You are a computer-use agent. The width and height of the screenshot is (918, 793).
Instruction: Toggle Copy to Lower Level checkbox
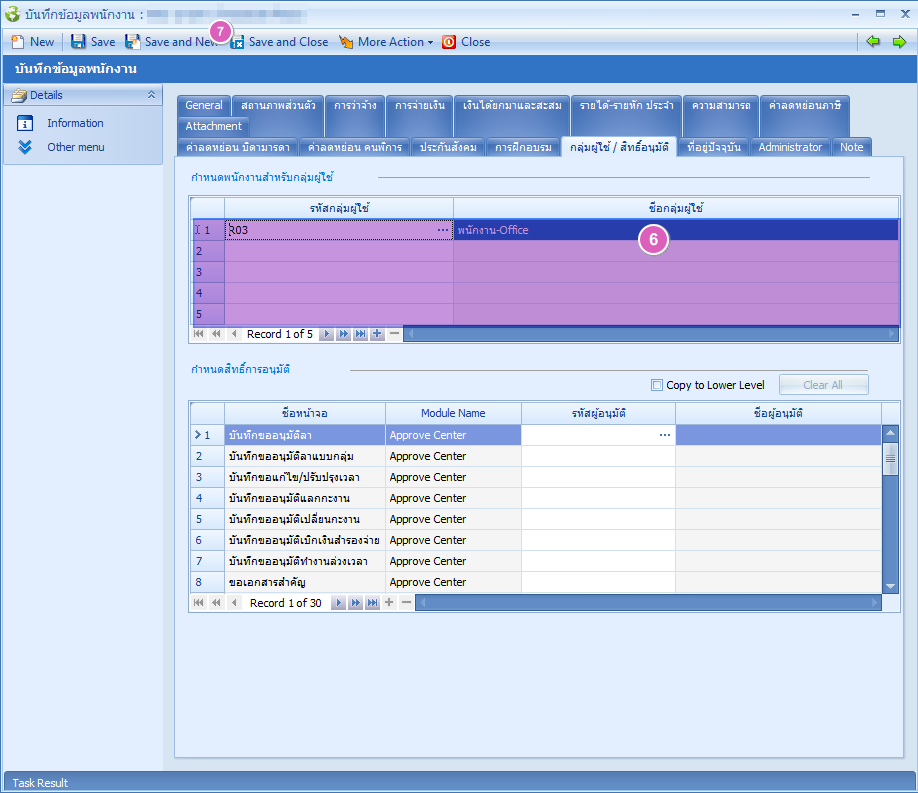point(657,385)
